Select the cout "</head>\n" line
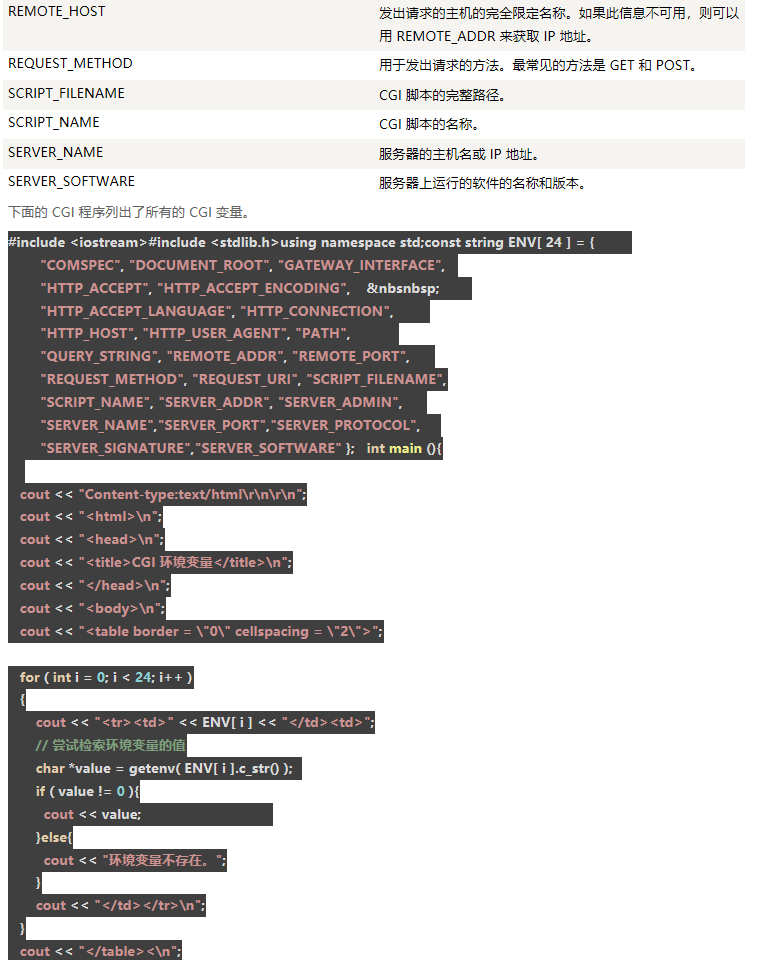 click(x=95, y=586)
